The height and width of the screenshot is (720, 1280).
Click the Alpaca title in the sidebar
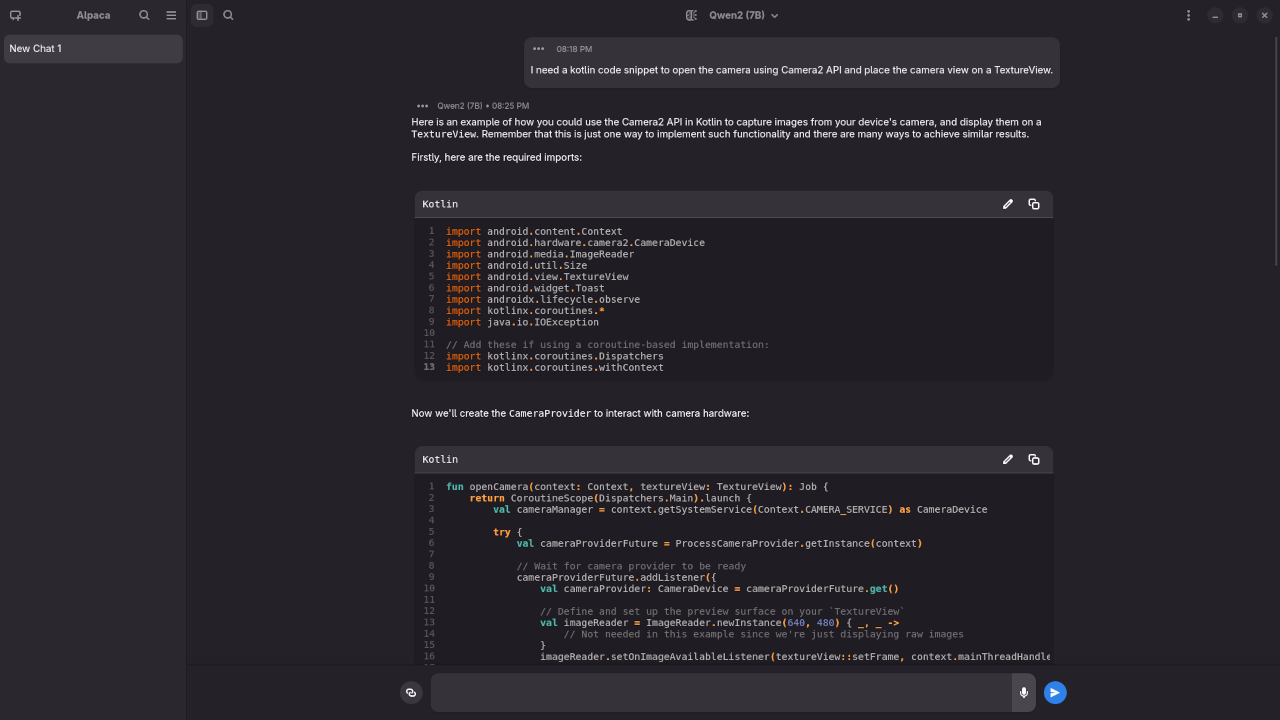click(94, 15)
